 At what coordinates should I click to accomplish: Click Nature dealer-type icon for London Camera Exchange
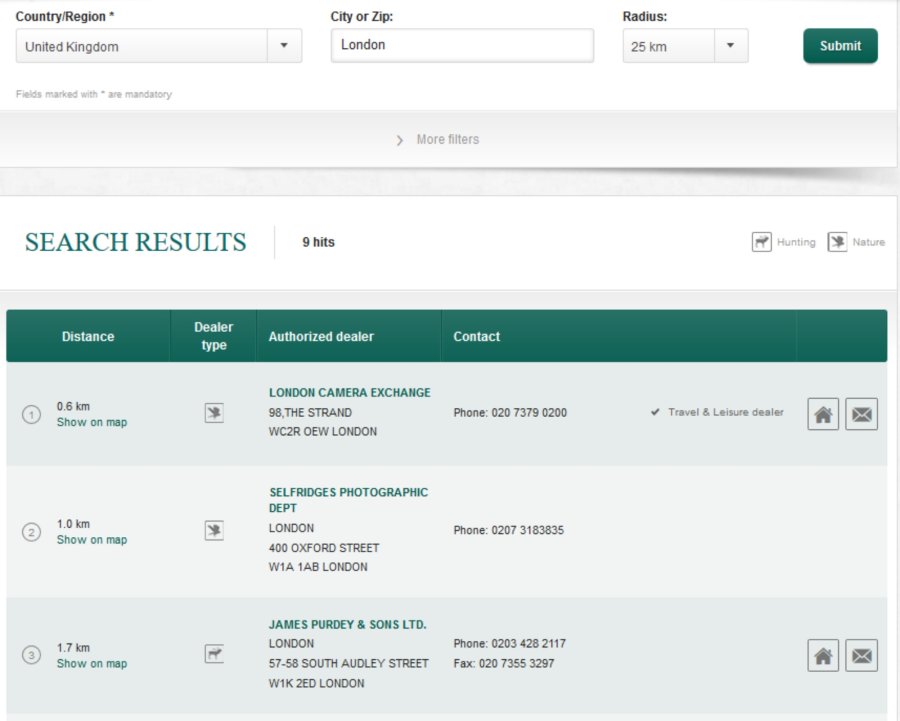pos(214,413)
